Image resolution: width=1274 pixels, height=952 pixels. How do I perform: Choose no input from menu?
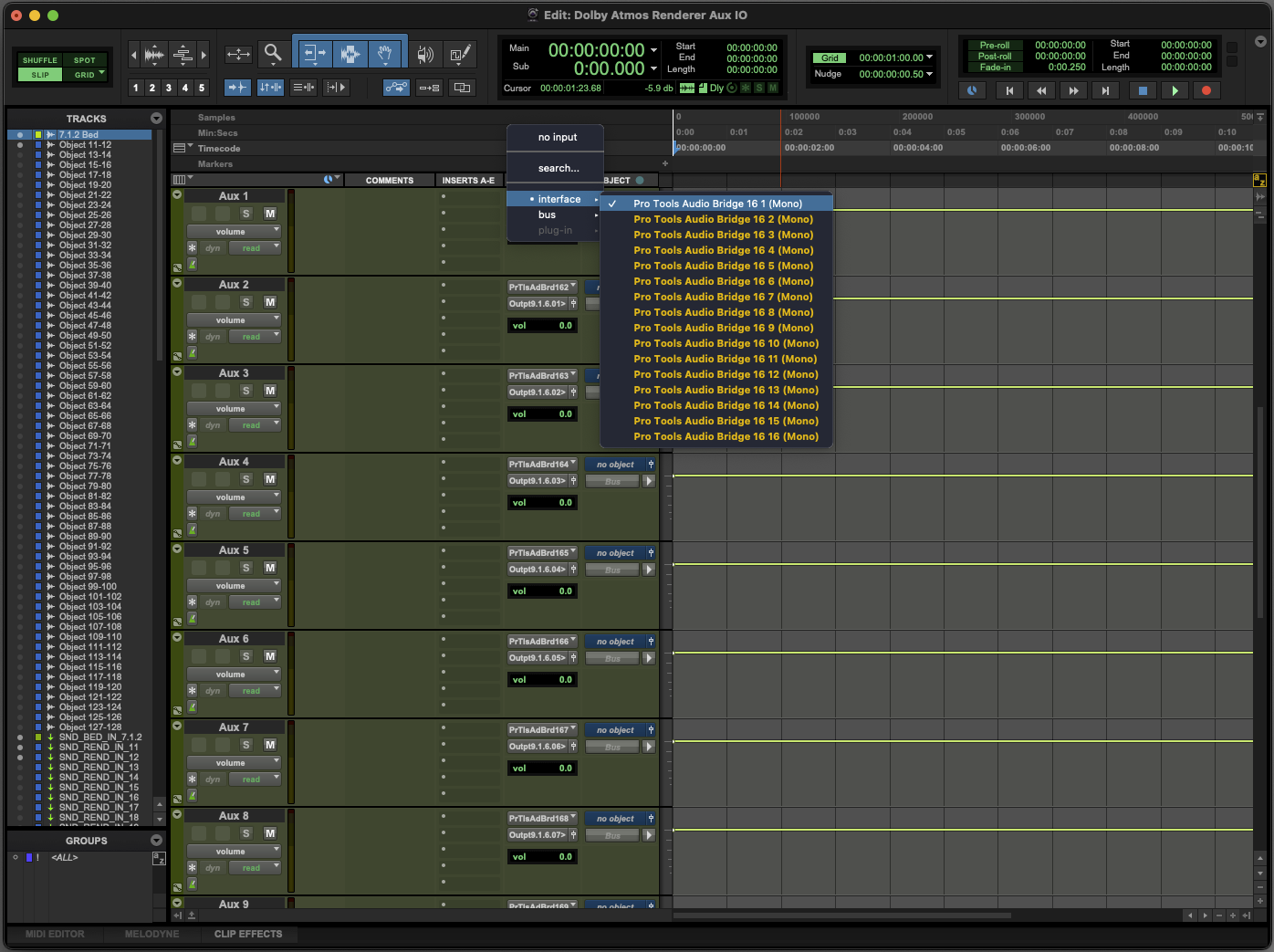click(558, 137)
